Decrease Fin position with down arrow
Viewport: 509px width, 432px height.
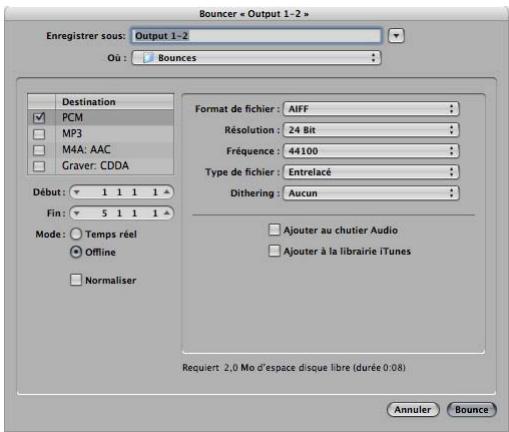click(x=77, y=213)
